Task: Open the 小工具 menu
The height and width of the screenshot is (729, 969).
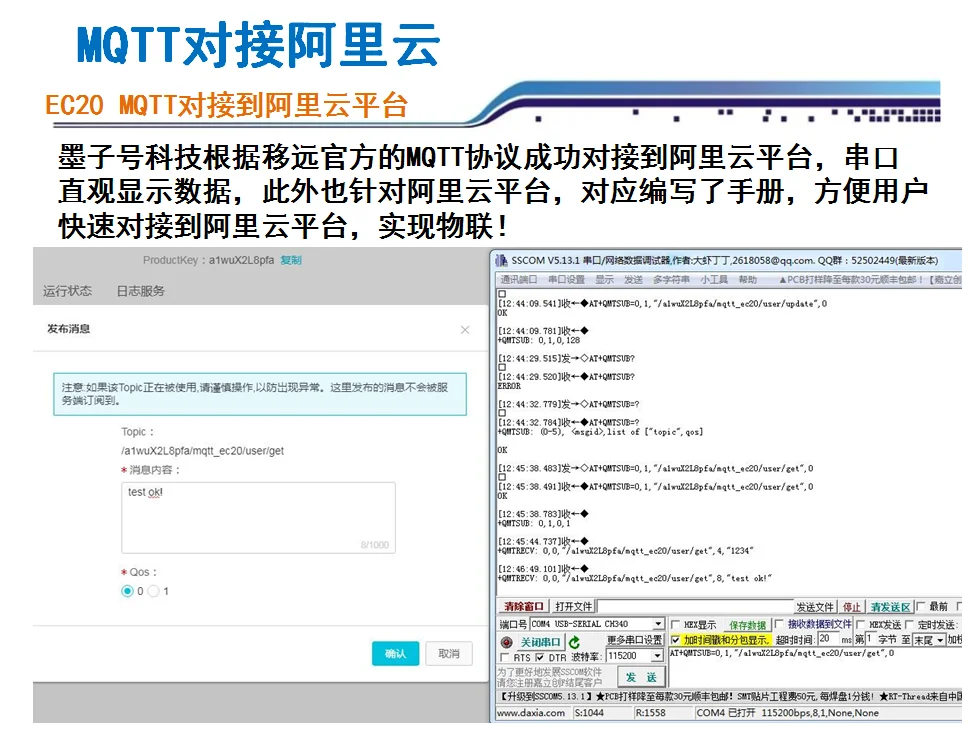Action: (714, 280)
